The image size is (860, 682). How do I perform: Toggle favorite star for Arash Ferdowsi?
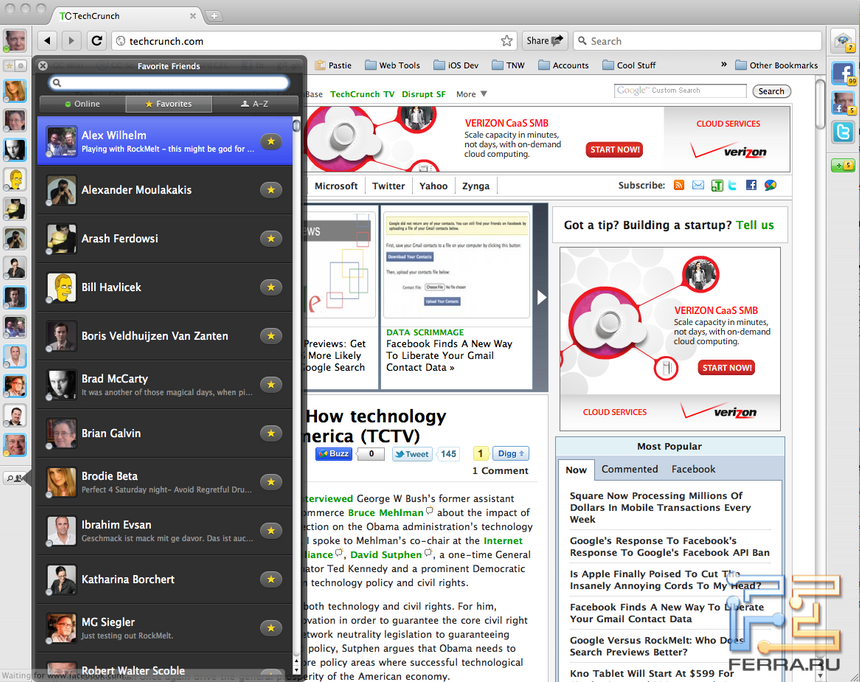271,239
